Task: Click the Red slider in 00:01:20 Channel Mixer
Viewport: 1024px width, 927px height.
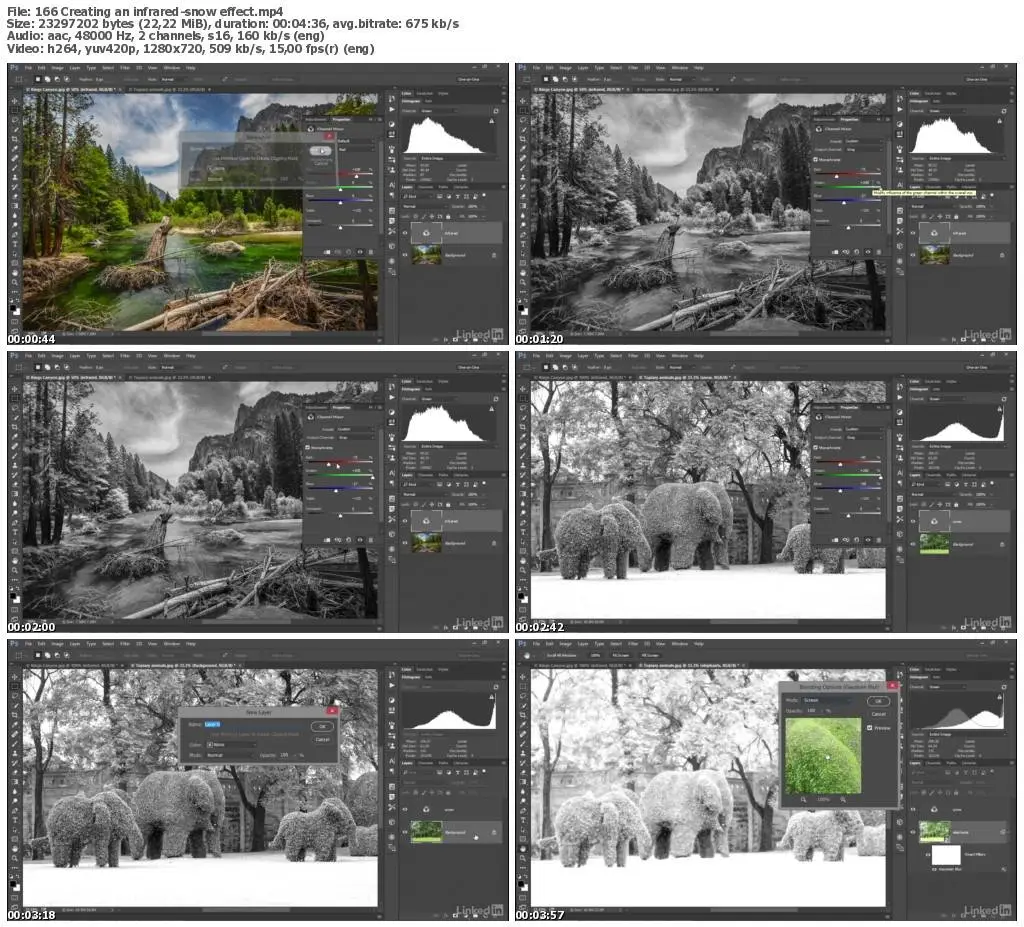Action: [x=848, y=174]
